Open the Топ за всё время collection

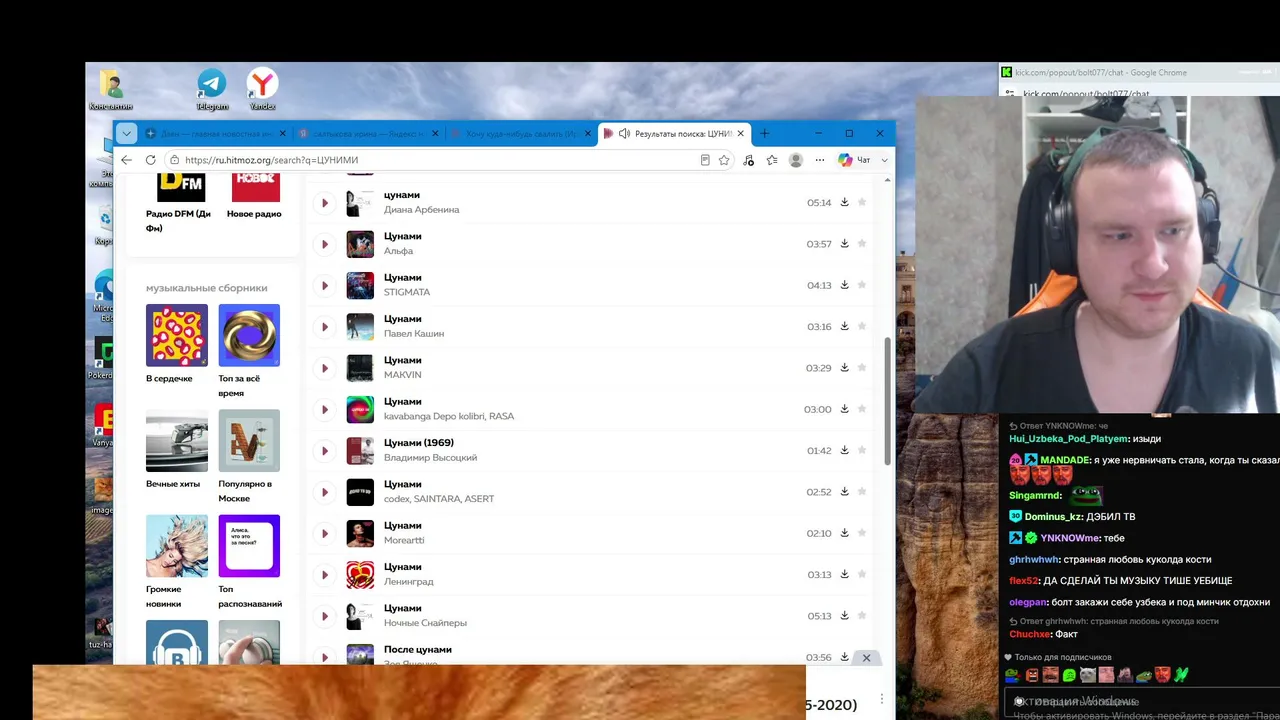(x=249, y=335)
